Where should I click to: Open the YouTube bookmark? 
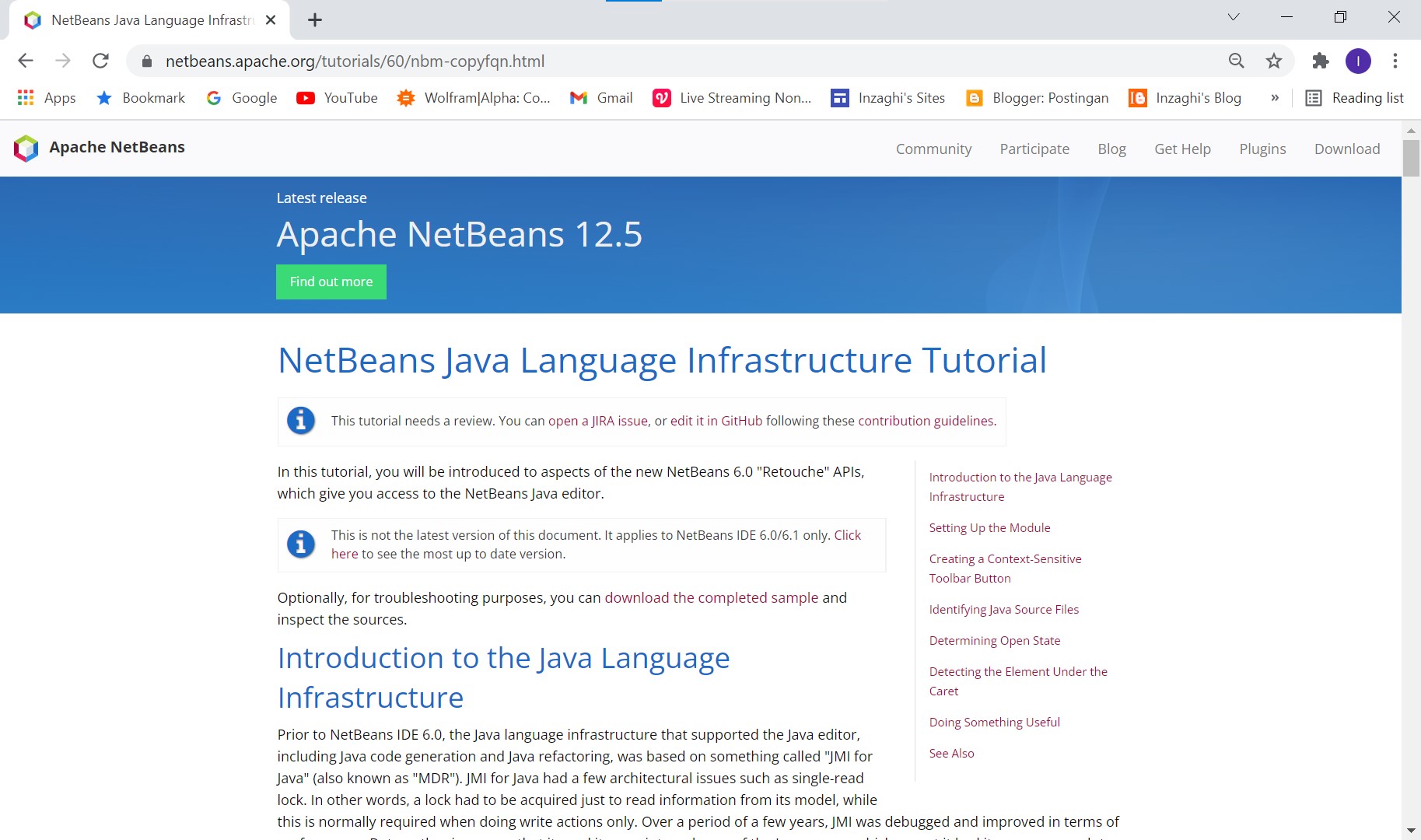point(336,98)
